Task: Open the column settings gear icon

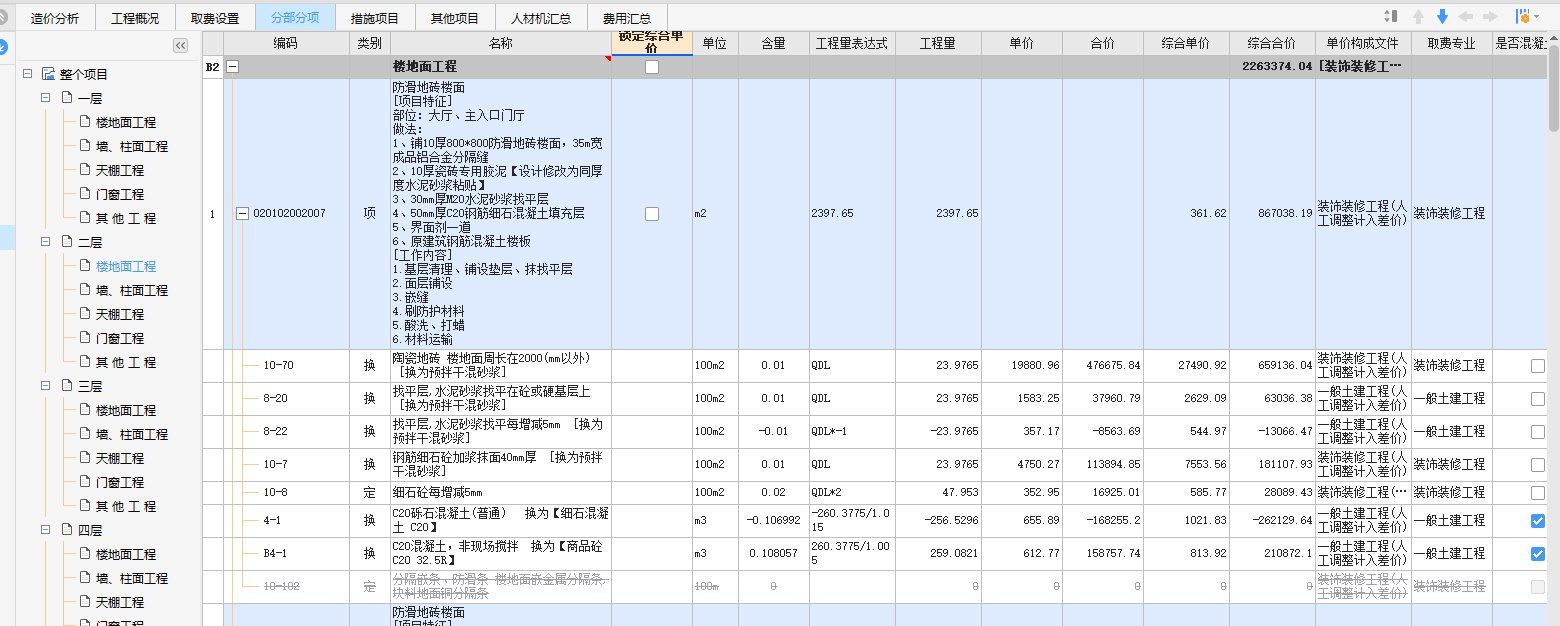Action: tap(1522, 17)
